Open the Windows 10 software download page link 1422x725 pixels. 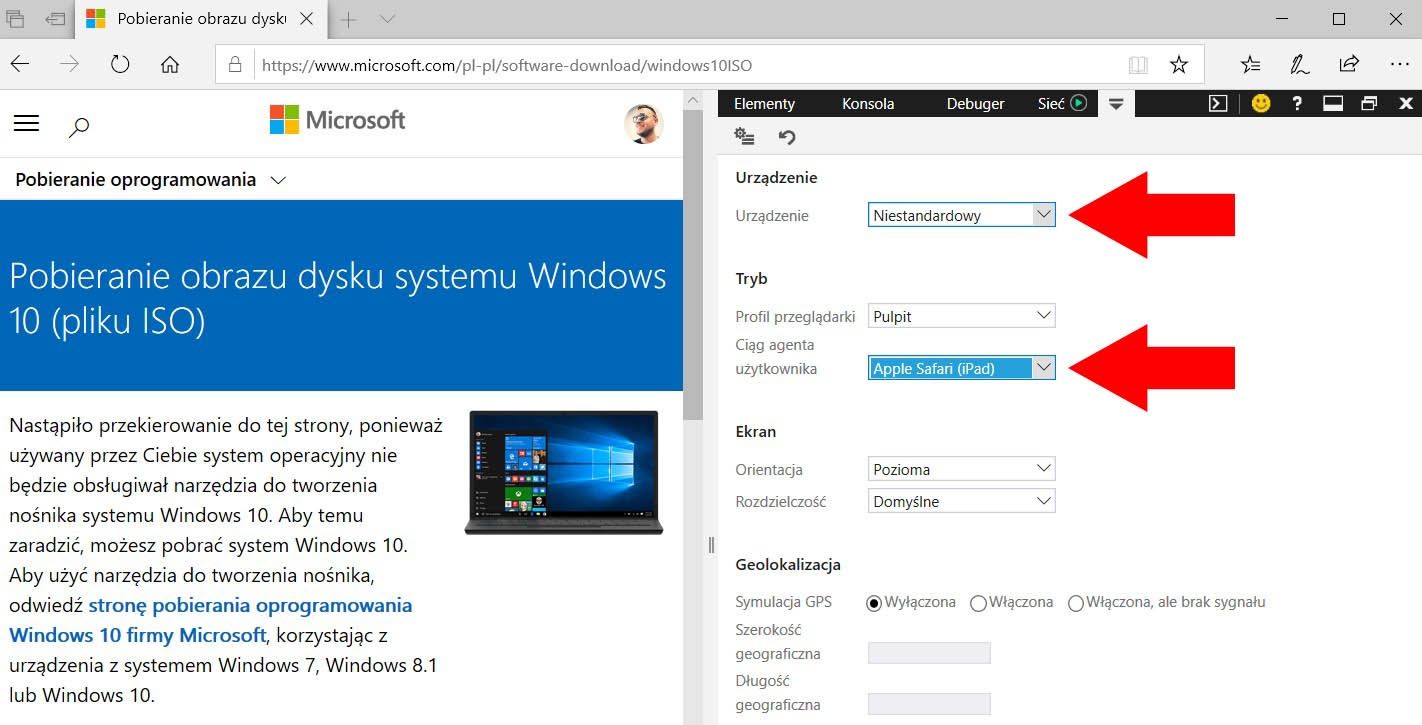point(210,620)
